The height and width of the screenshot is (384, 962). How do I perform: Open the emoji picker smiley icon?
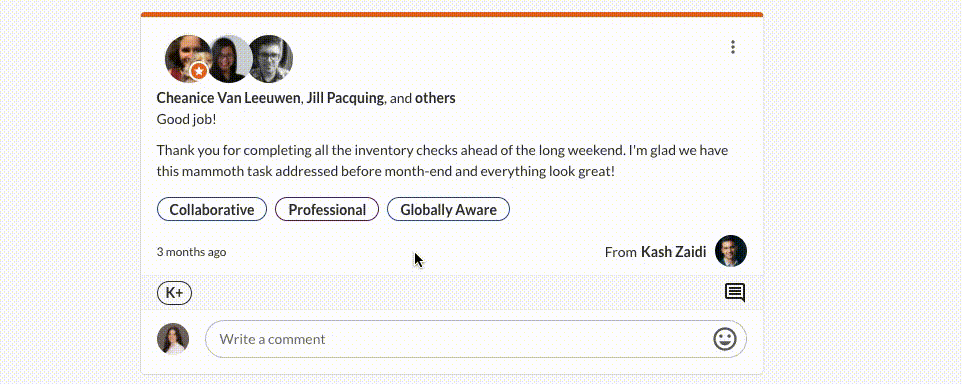[x=725, y=339]
